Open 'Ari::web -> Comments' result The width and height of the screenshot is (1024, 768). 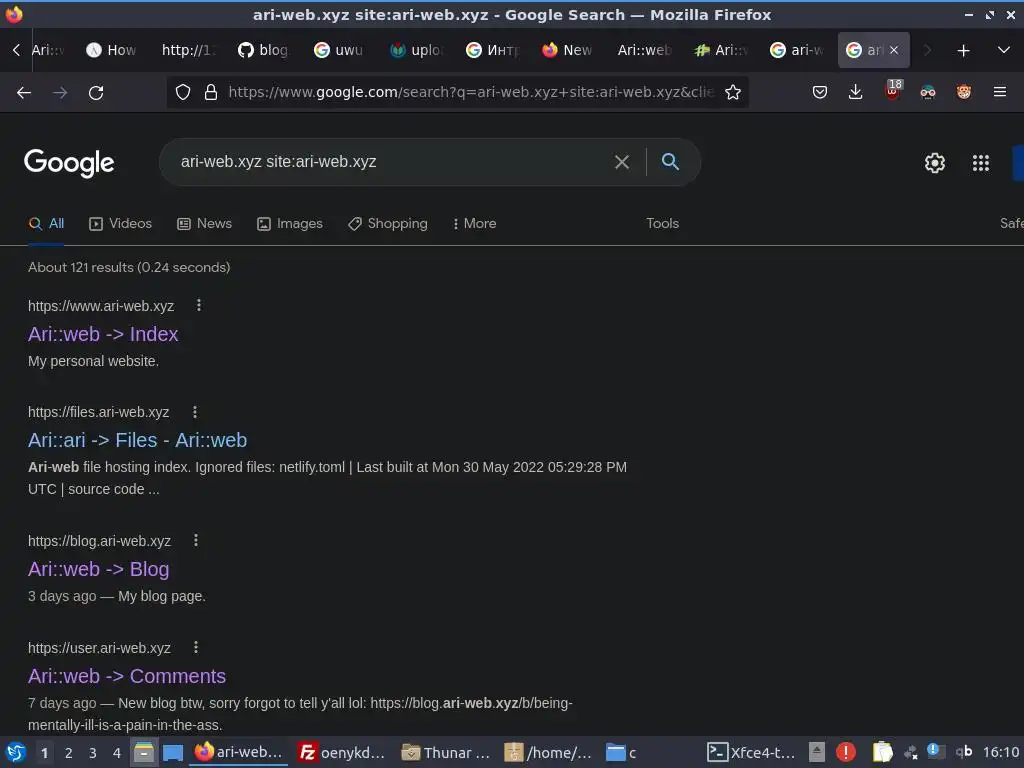coord(127,676)
